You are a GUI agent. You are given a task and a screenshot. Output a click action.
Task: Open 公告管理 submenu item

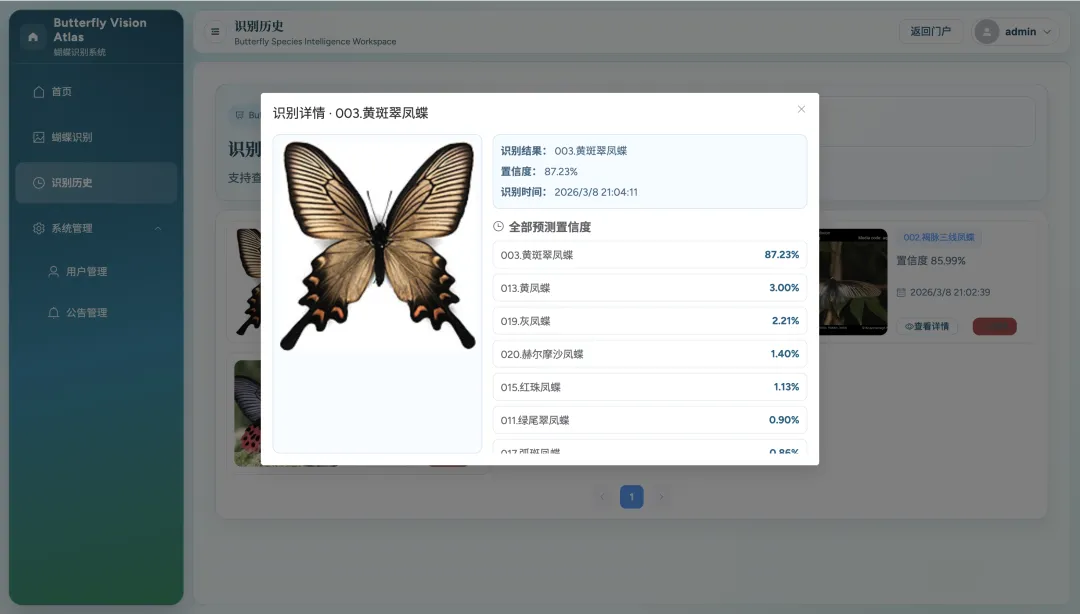pyautogui.click(x=96, y=313)
